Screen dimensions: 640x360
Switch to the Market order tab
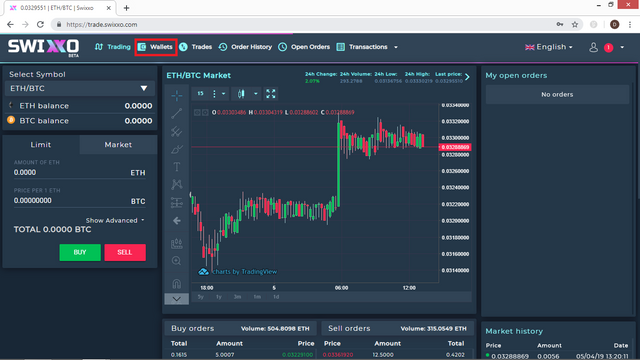point(118,144)
